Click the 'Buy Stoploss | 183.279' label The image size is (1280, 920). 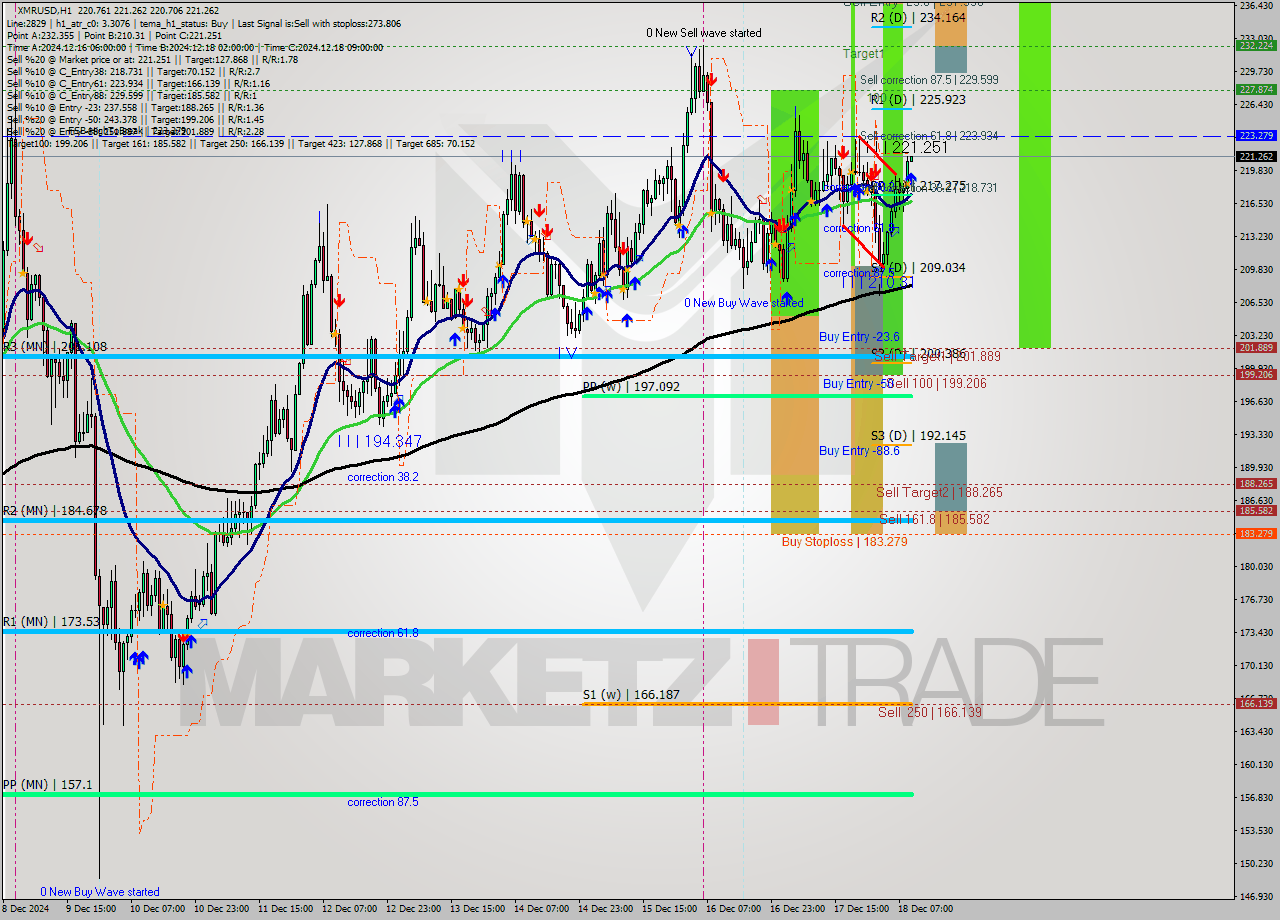[x=845, y=541]
